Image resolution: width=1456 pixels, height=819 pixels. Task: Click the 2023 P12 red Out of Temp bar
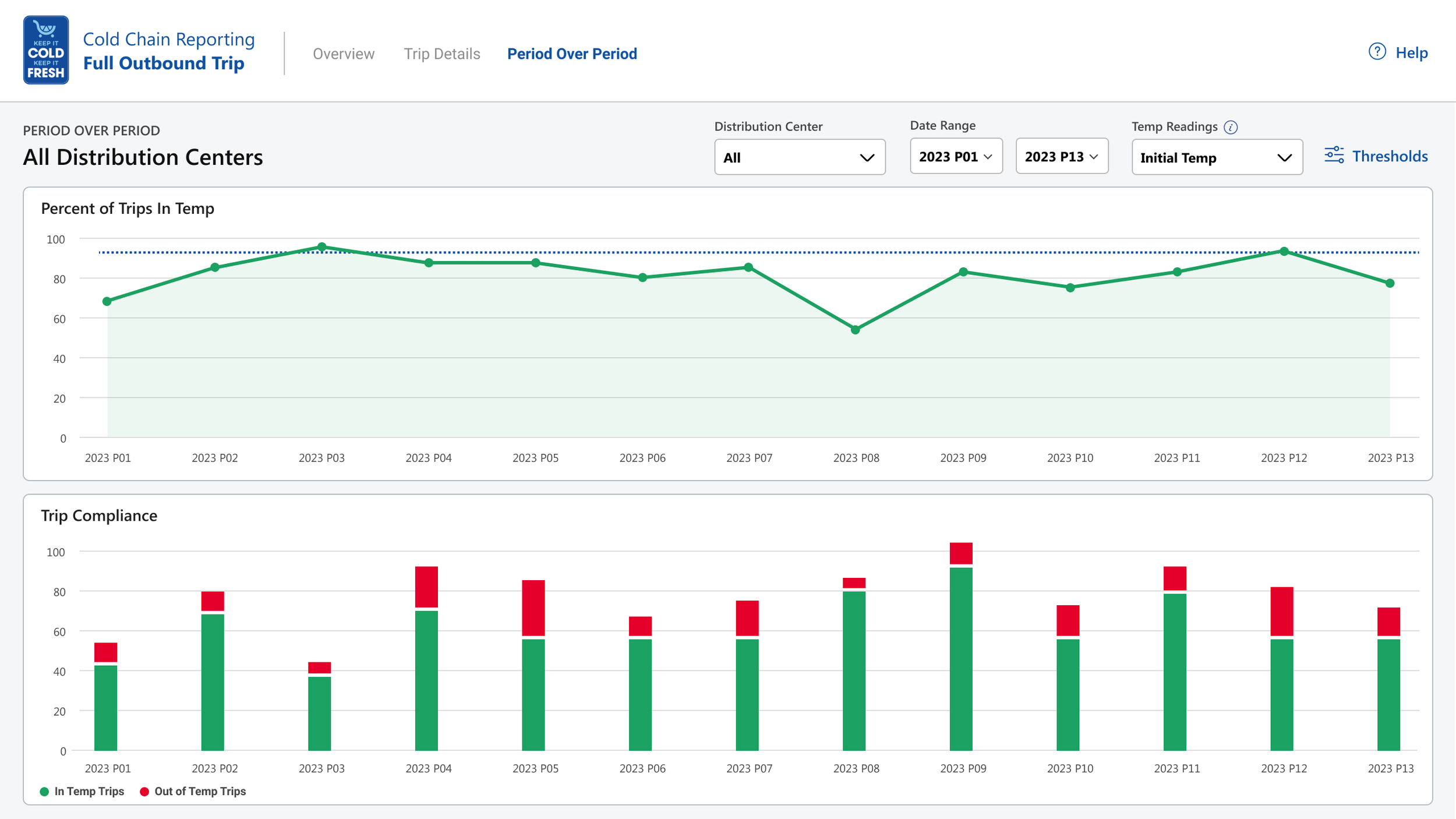point(1281,611)
